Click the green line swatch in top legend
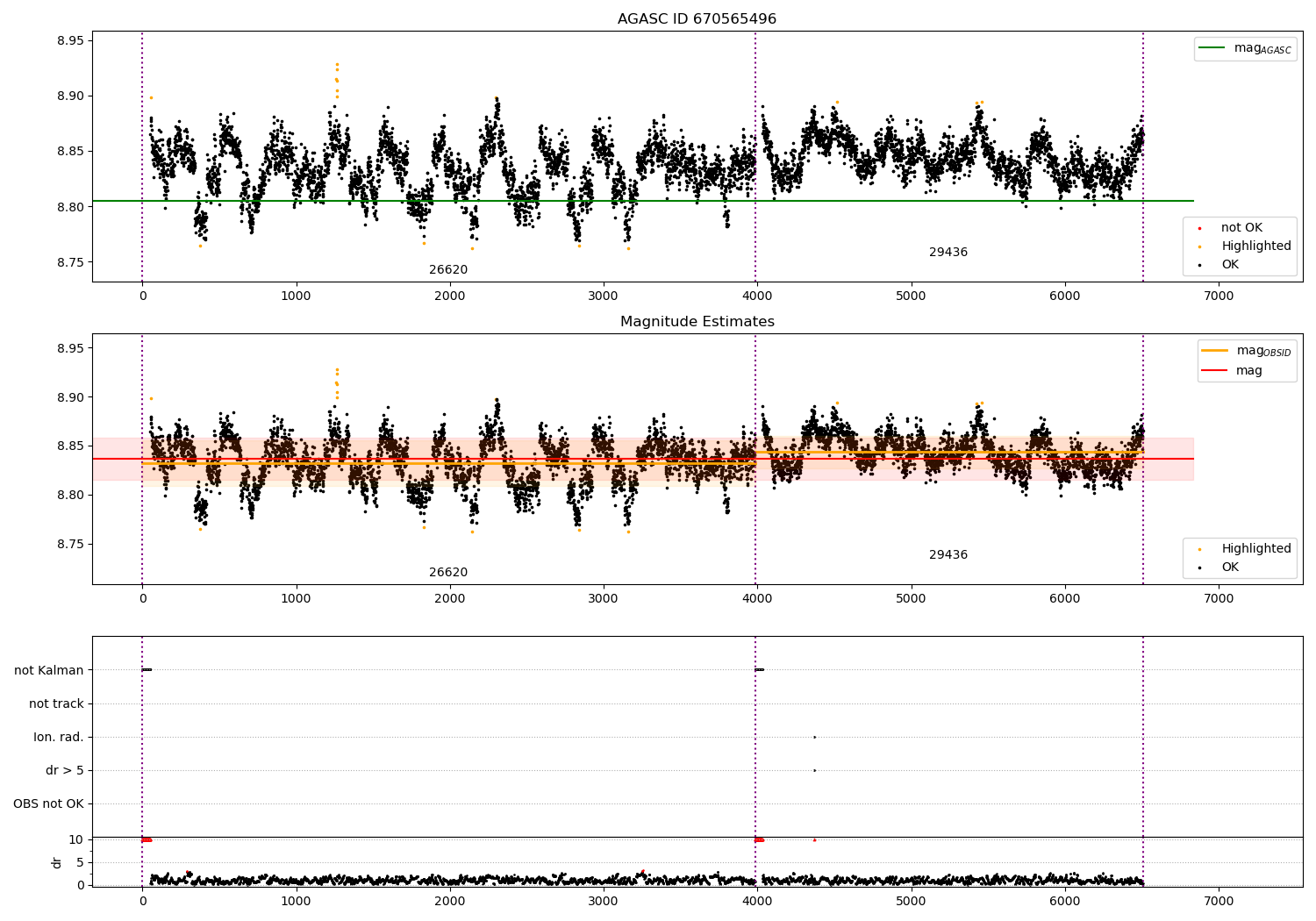This screenshot has width=1316, height=921. [1212, 48]
